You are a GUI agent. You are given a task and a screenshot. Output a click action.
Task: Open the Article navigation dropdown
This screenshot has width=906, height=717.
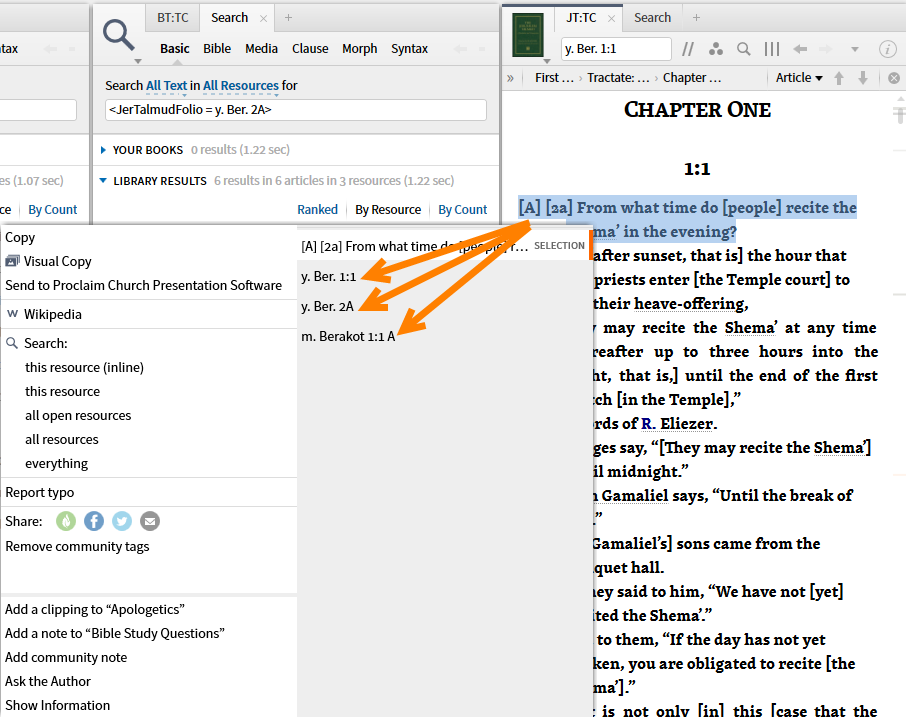coord(799,78)
